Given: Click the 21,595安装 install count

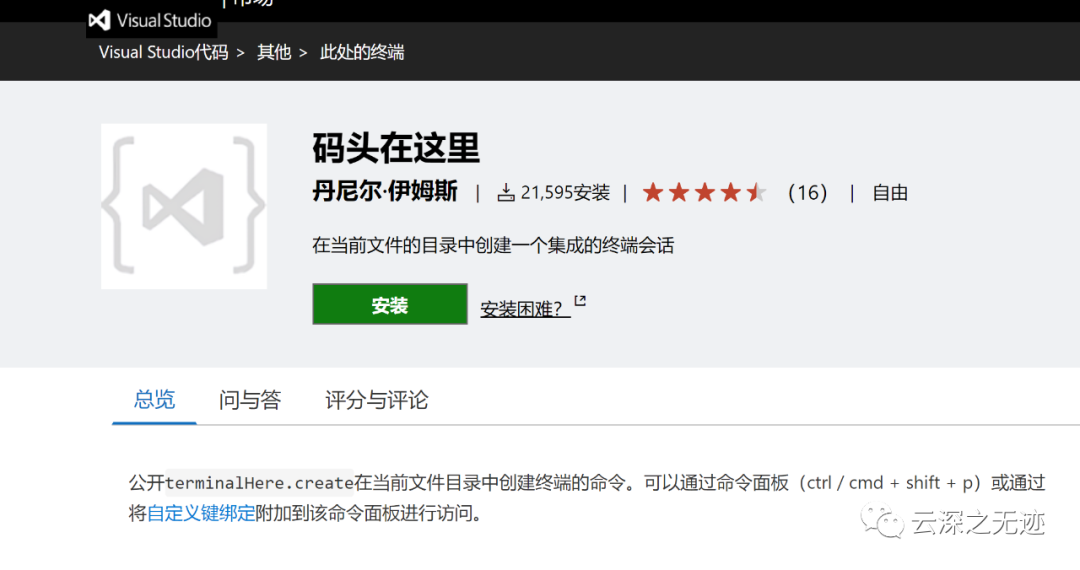Looking at the screenshot, I should (x=565, y=193).
